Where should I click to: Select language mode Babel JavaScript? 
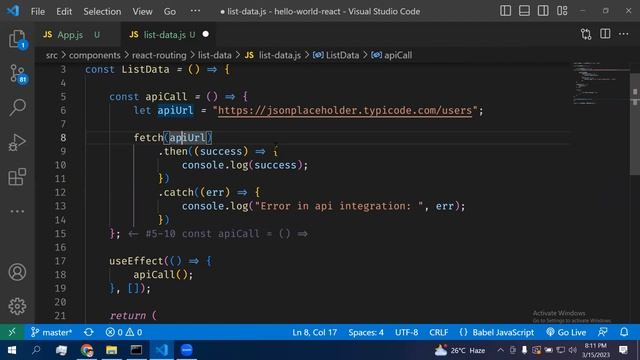497,332
